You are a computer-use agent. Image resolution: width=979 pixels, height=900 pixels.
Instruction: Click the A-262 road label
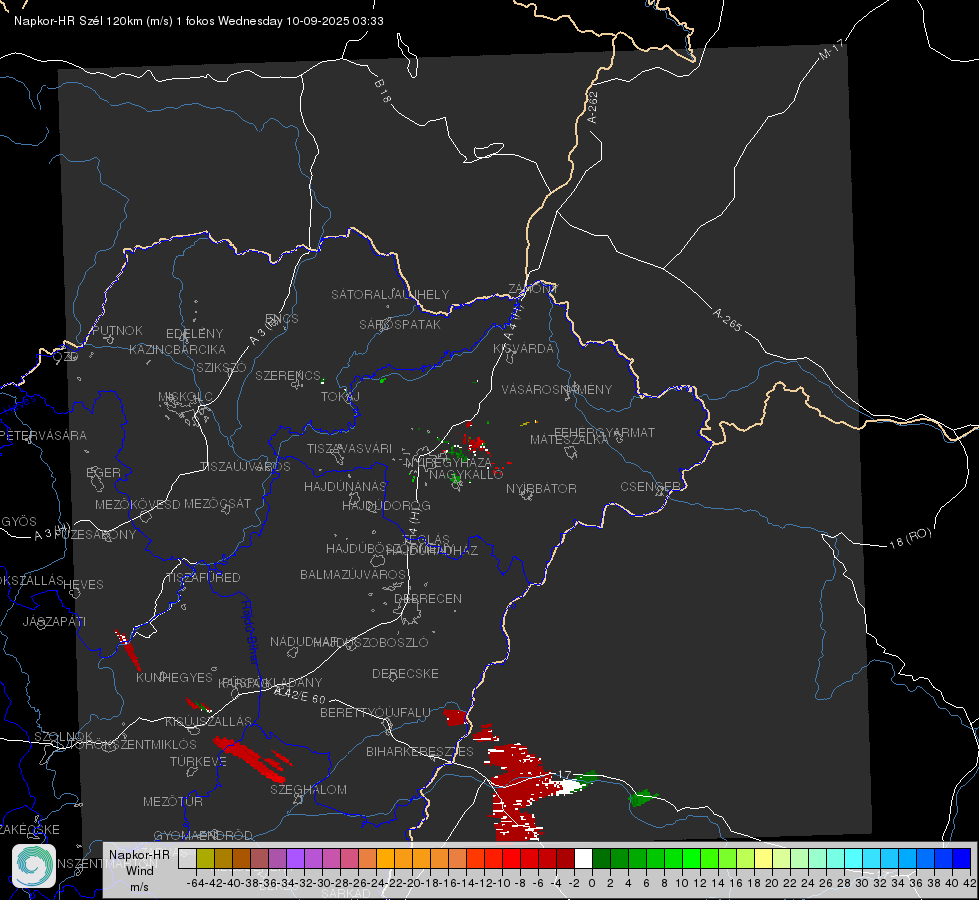[x=593, y=107]
